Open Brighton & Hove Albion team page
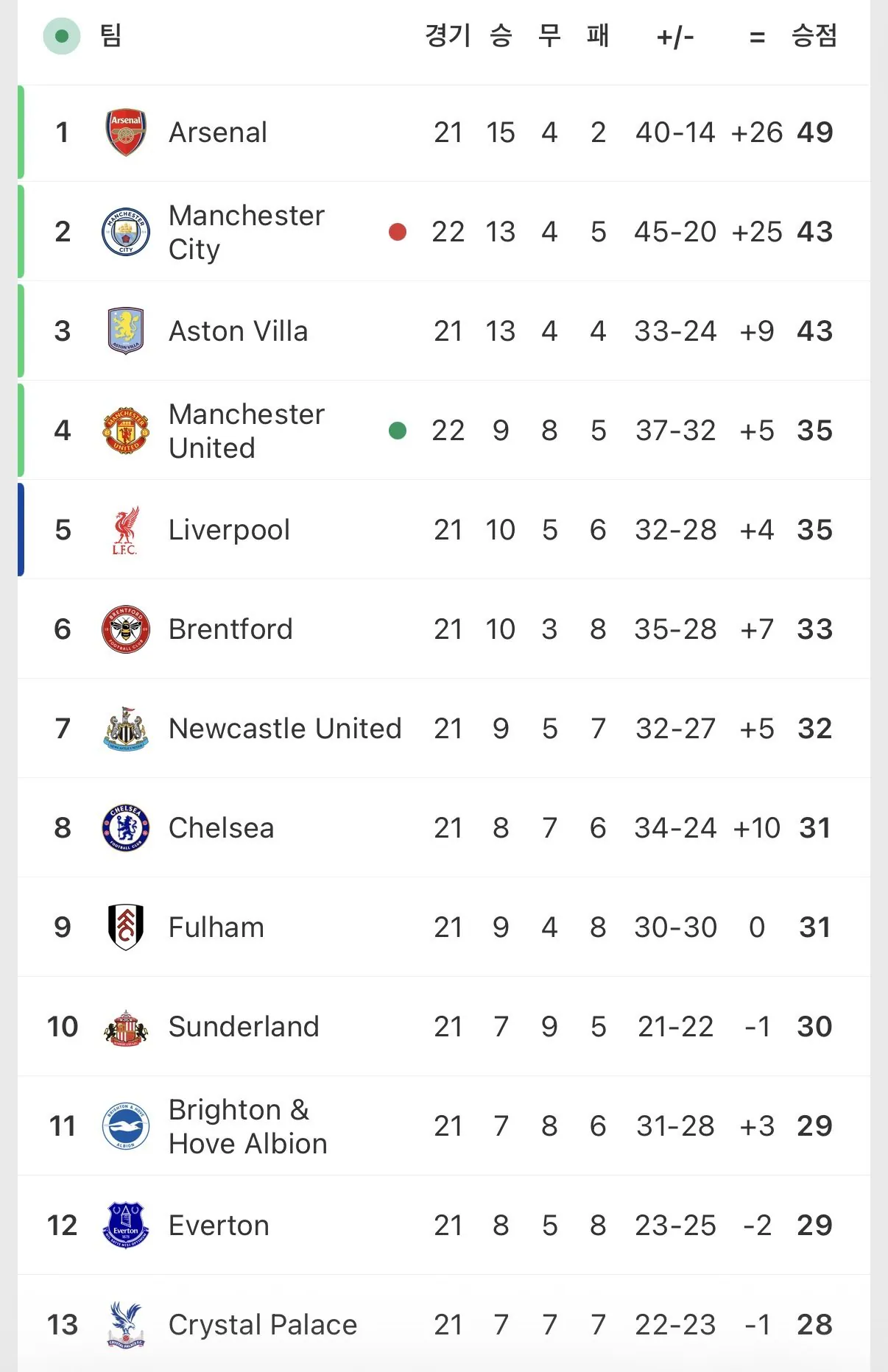 [248, 1126]
